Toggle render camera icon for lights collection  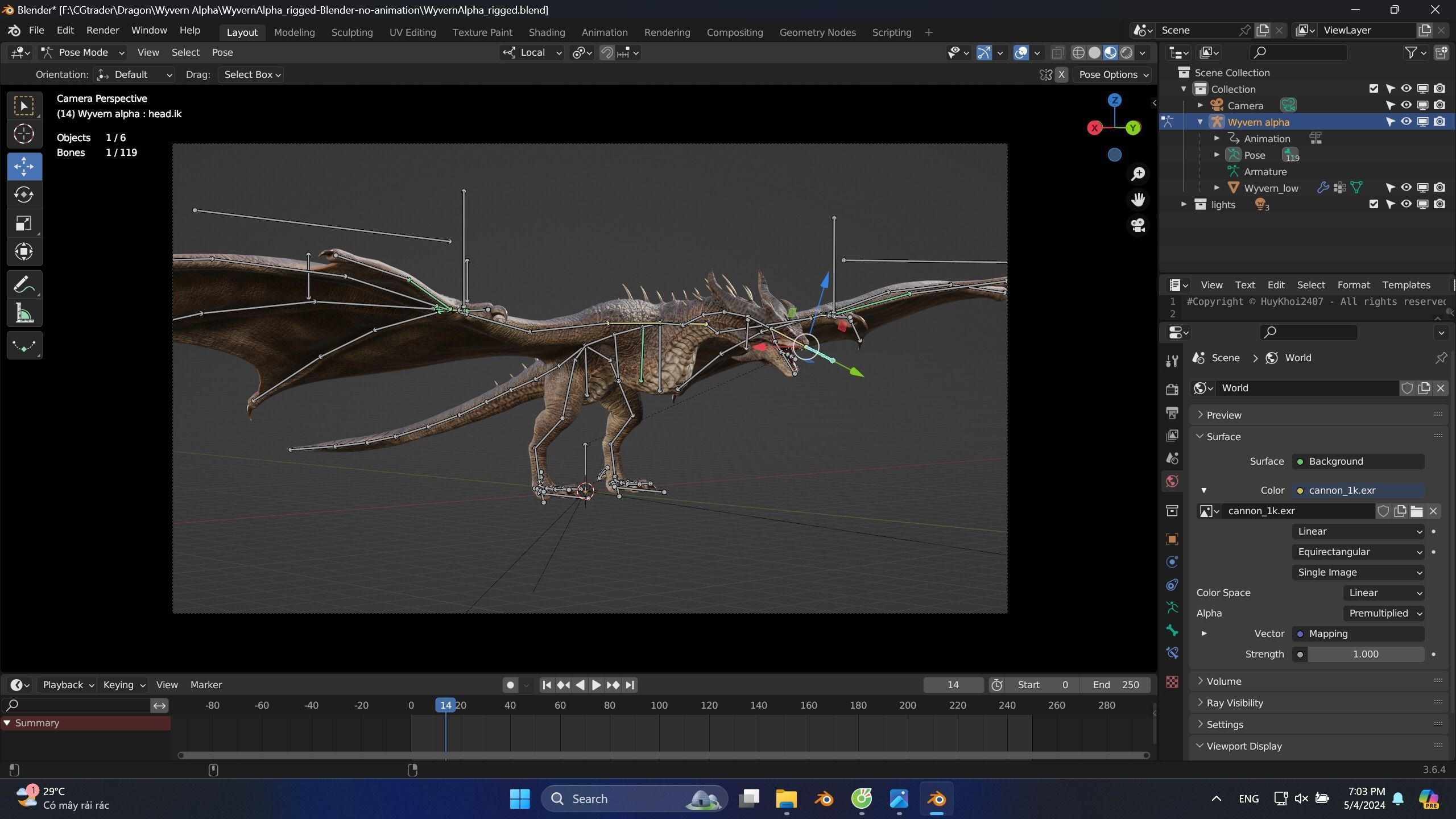click(x=1439, y=204)
